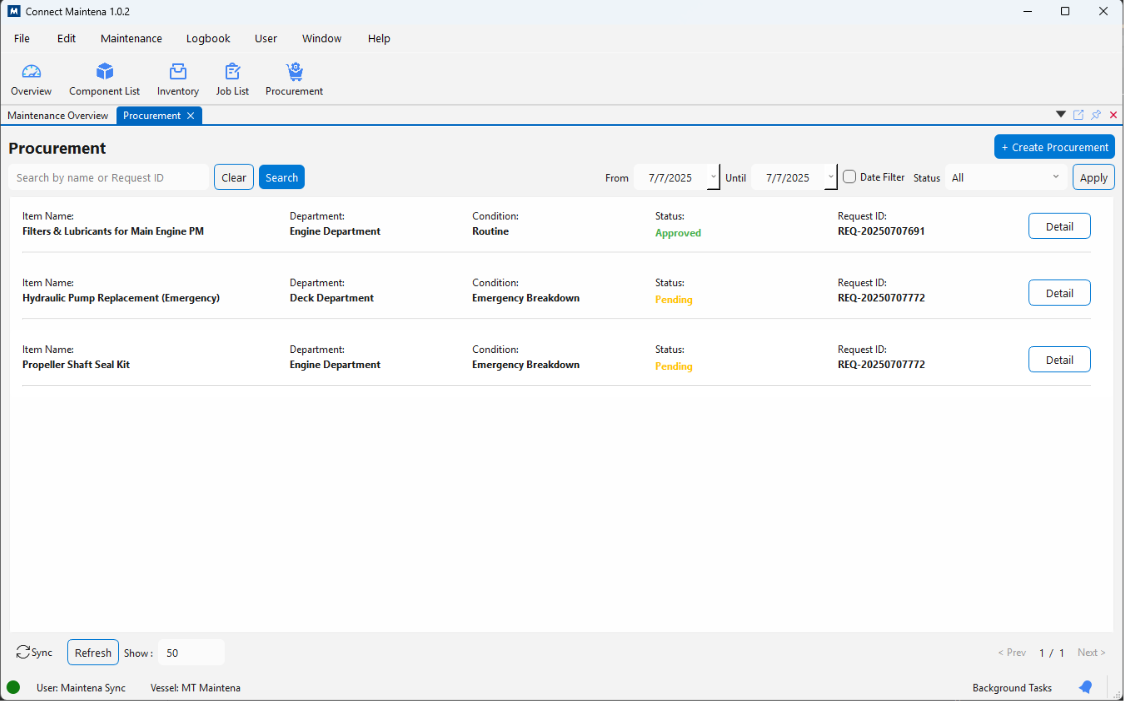
Task: Close the Procurement tab
Action: (x=191, y=116)
